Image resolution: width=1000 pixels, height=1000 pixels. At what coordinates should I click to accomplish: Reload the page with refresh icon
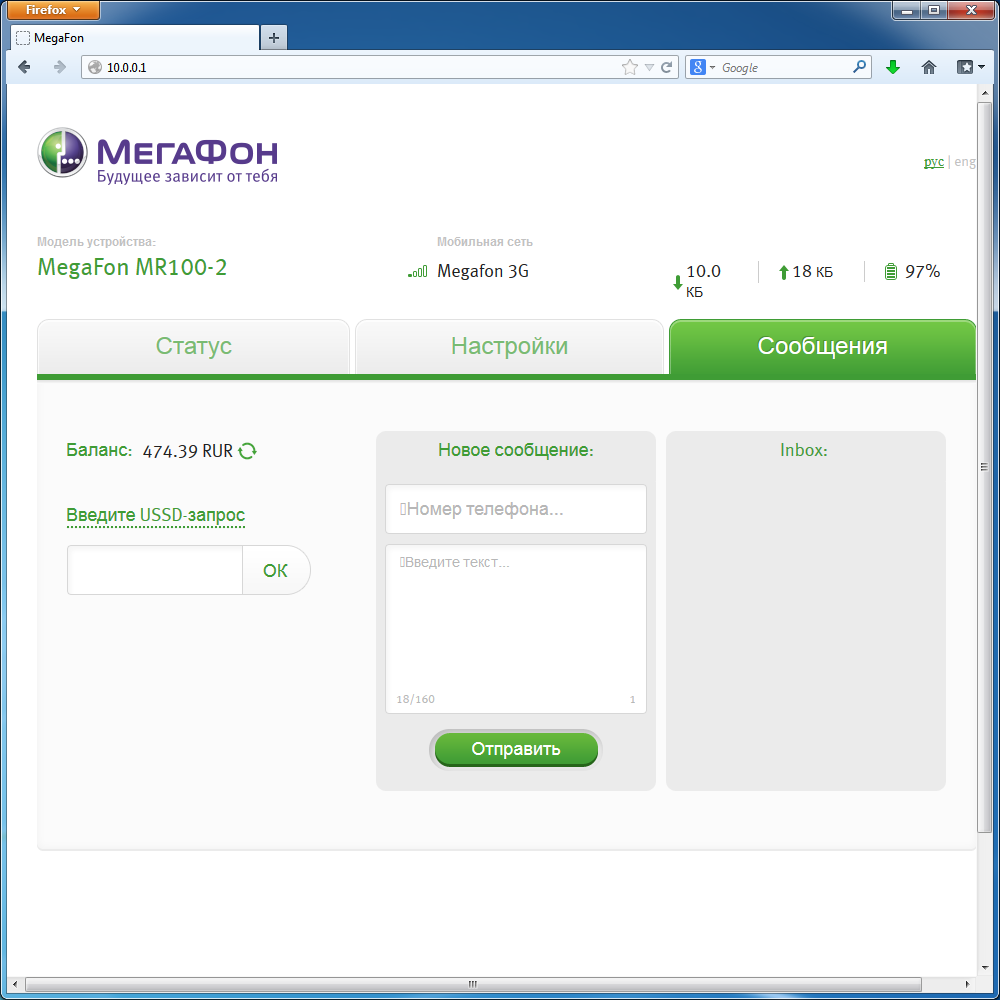click(666, 67)
